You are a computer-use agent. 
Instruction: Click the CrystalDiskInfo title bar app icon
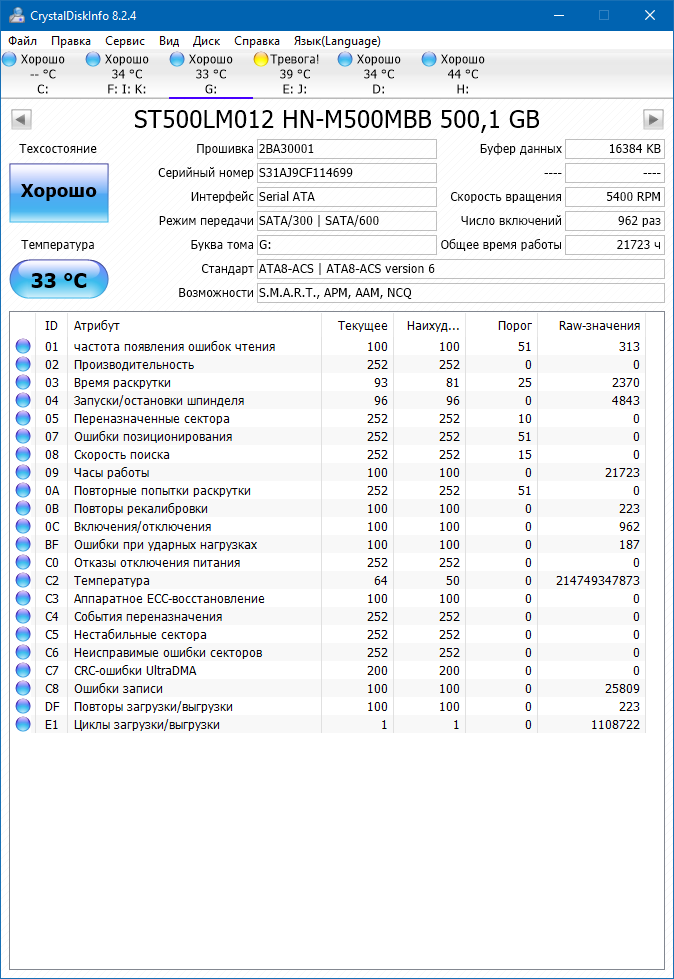tap(13, 15)
